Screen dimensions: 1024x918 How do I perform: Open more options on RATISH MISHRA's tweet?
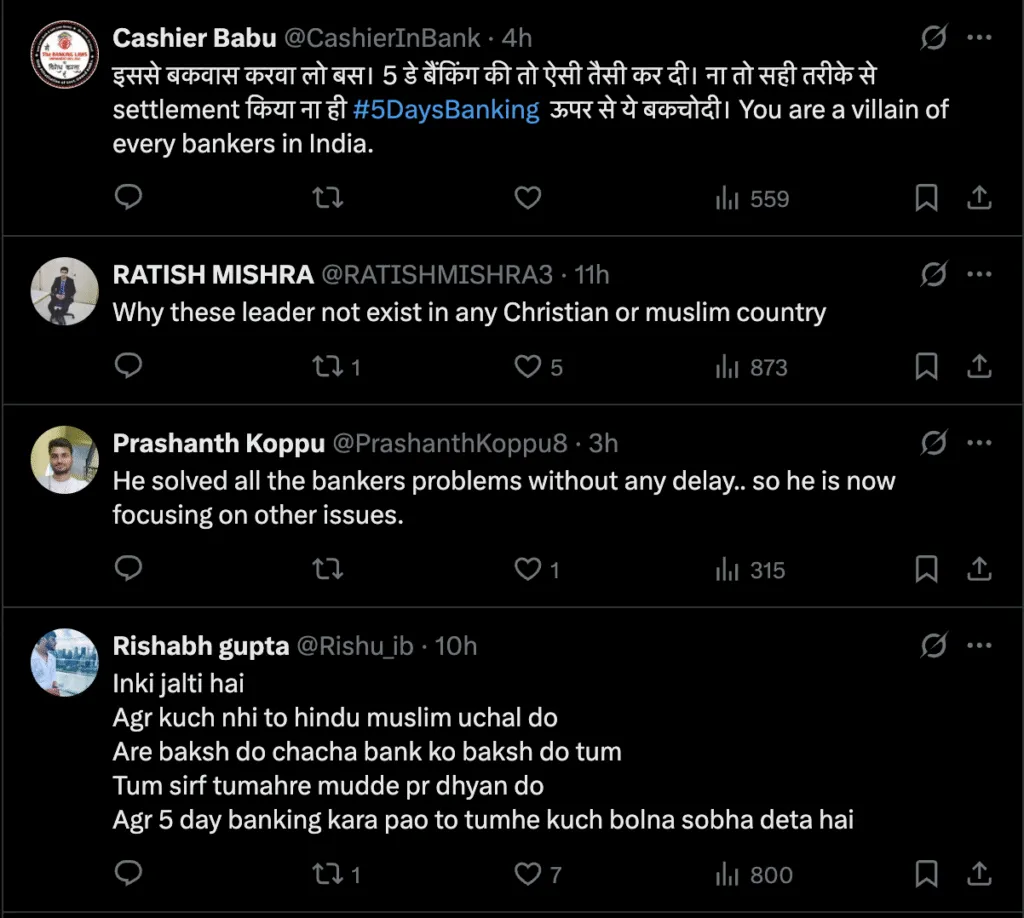[x=980, y=274]
